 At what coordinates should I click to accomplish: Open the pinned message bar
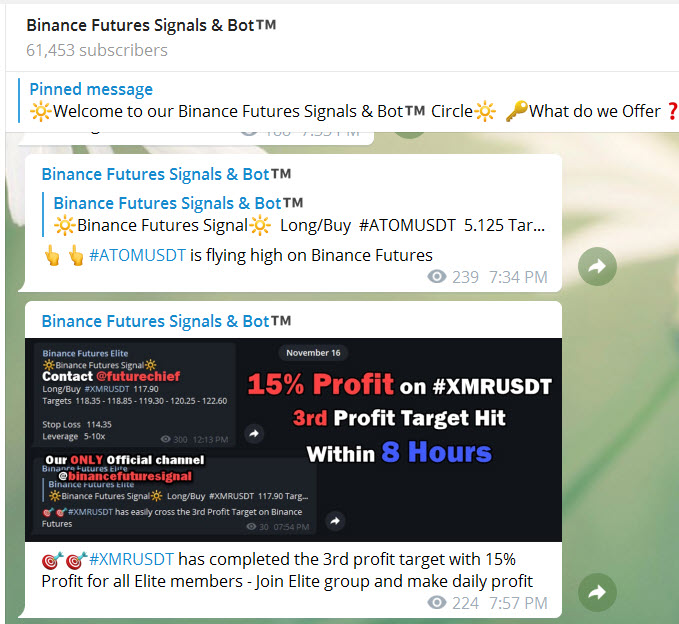click(342, 101)
